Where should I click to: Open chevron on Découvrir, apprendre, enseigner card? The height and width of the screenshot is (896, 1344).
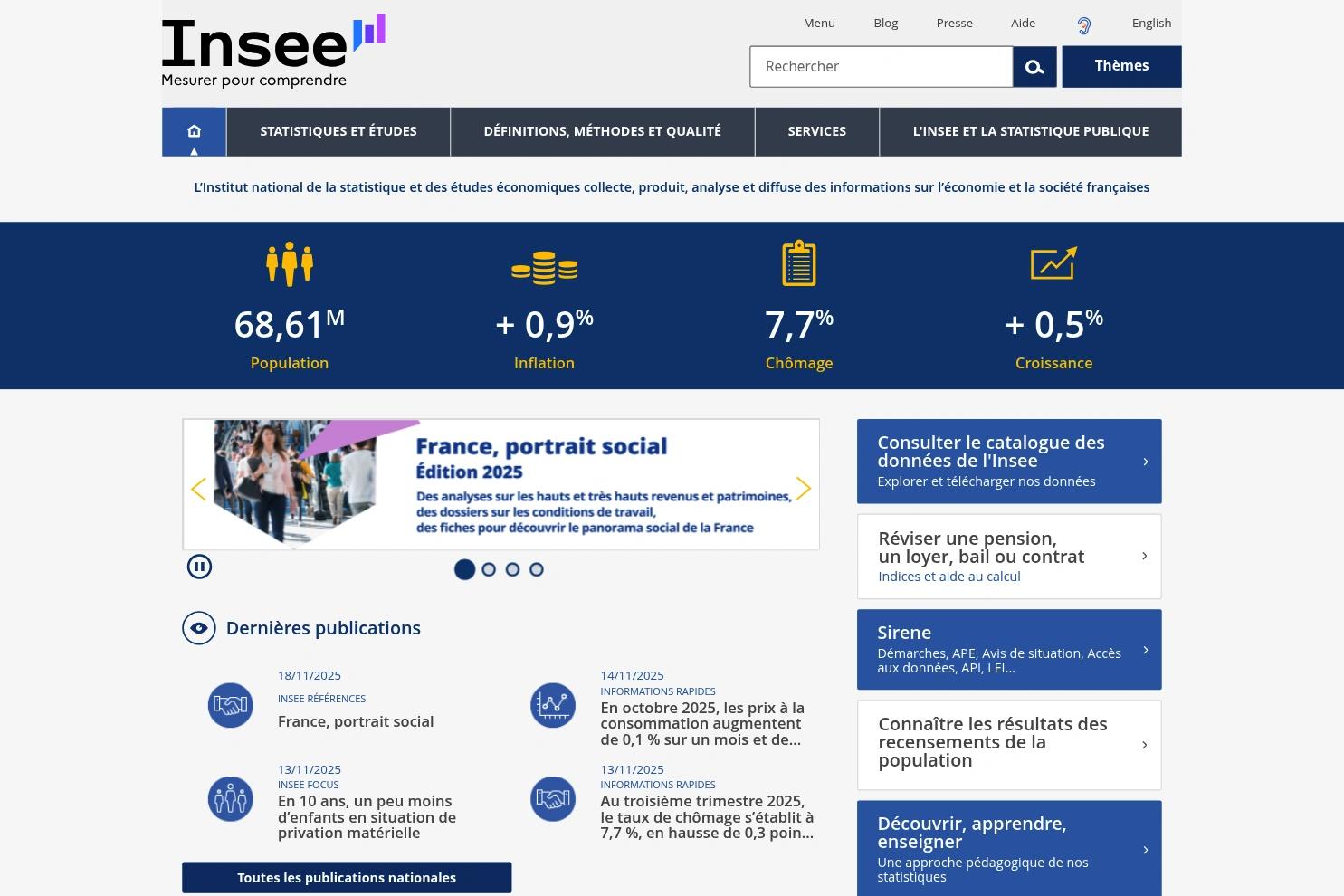(x=1145, y=850)
